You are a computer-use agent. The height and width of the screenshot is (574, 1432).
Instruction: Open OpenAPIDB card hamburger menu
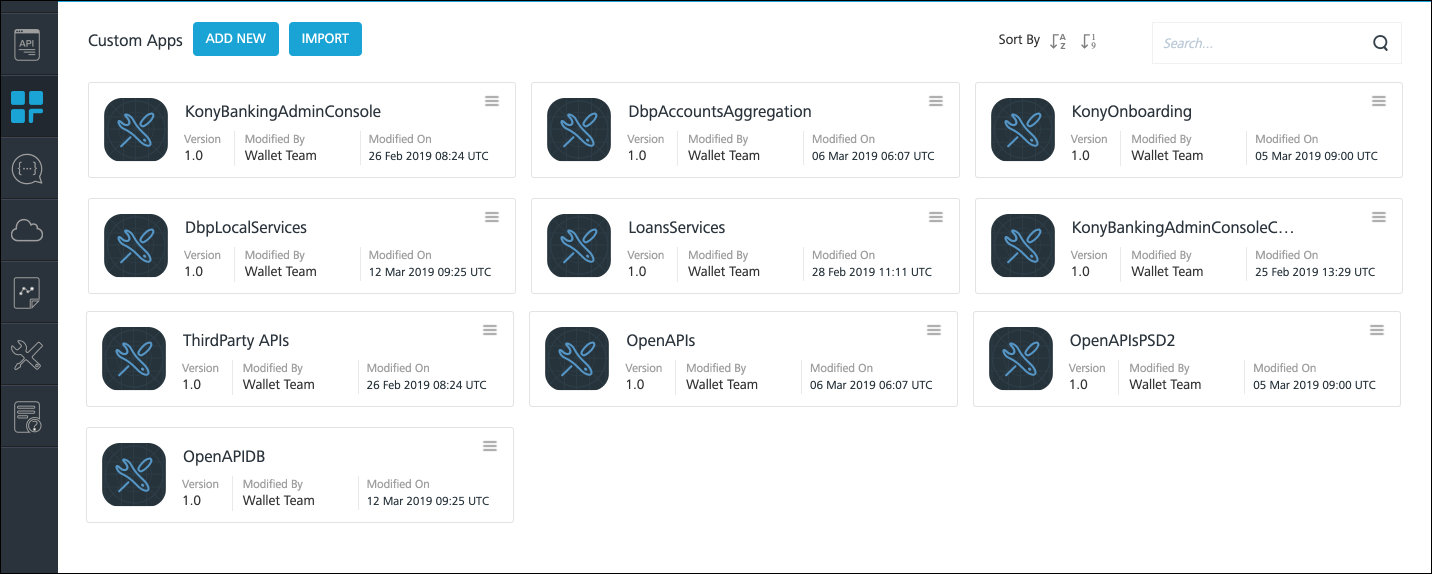490,446
